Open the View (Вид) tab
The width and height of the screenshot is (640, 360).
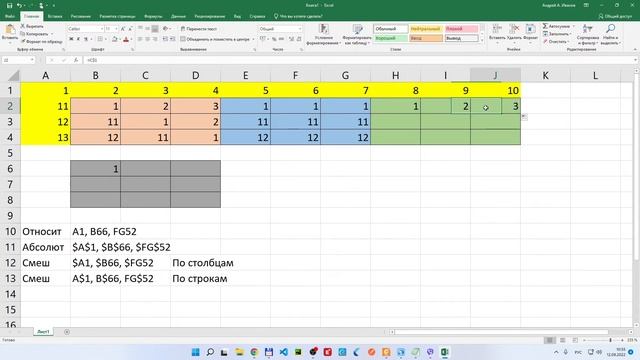[x=237, y=16]
